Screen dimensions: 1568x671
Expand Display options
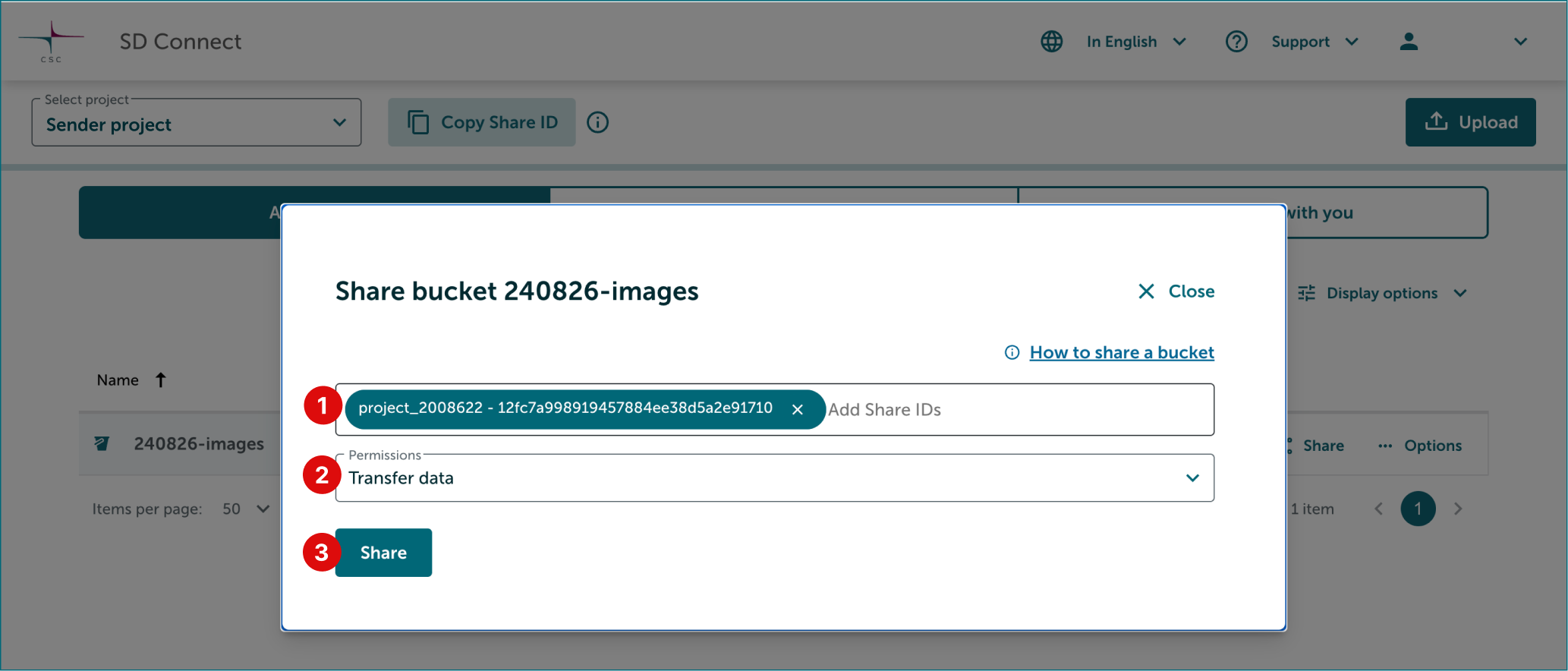(1383, 293)
